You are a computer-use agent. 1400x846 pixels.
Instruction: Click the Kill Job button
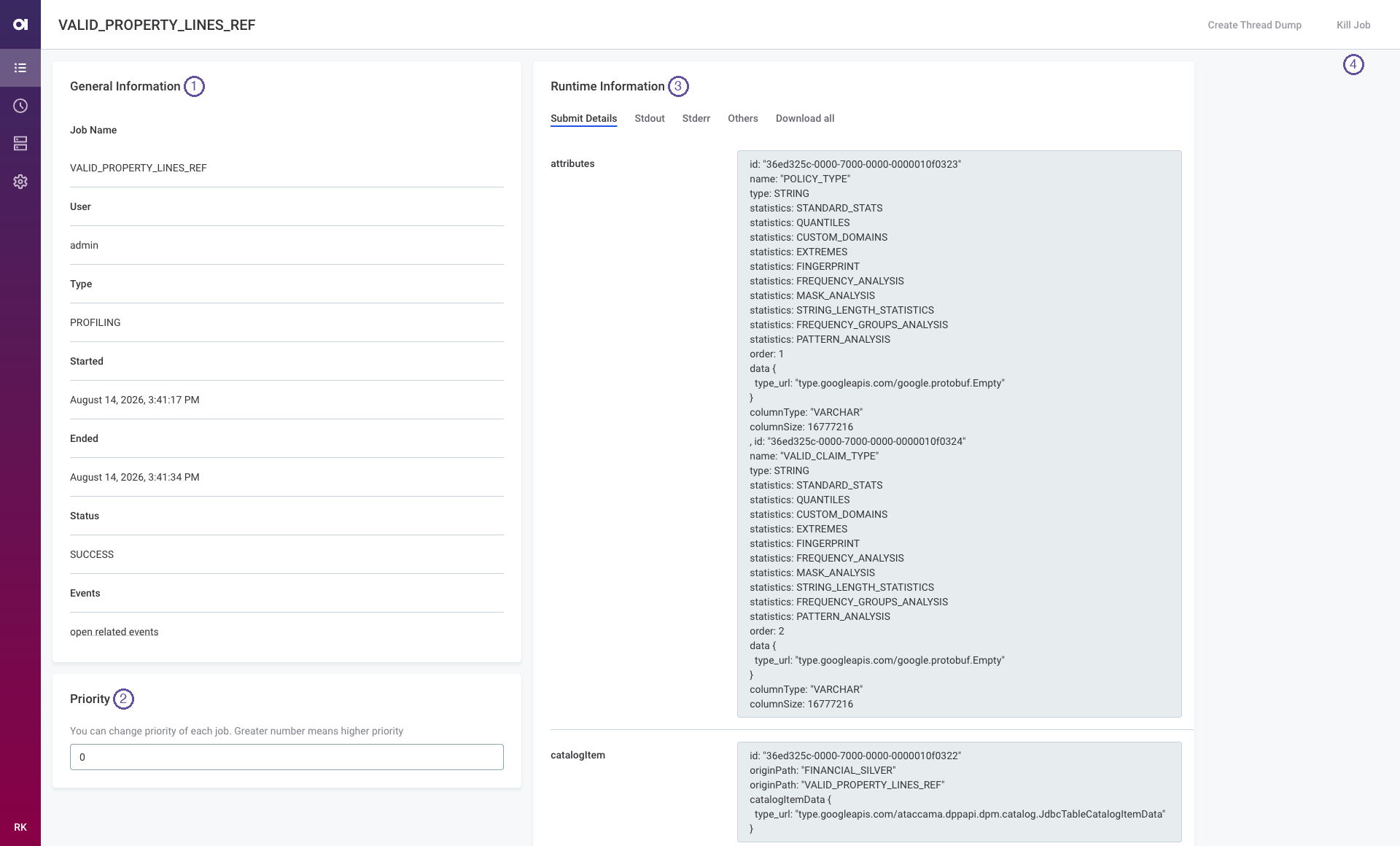pos(1353,25)
